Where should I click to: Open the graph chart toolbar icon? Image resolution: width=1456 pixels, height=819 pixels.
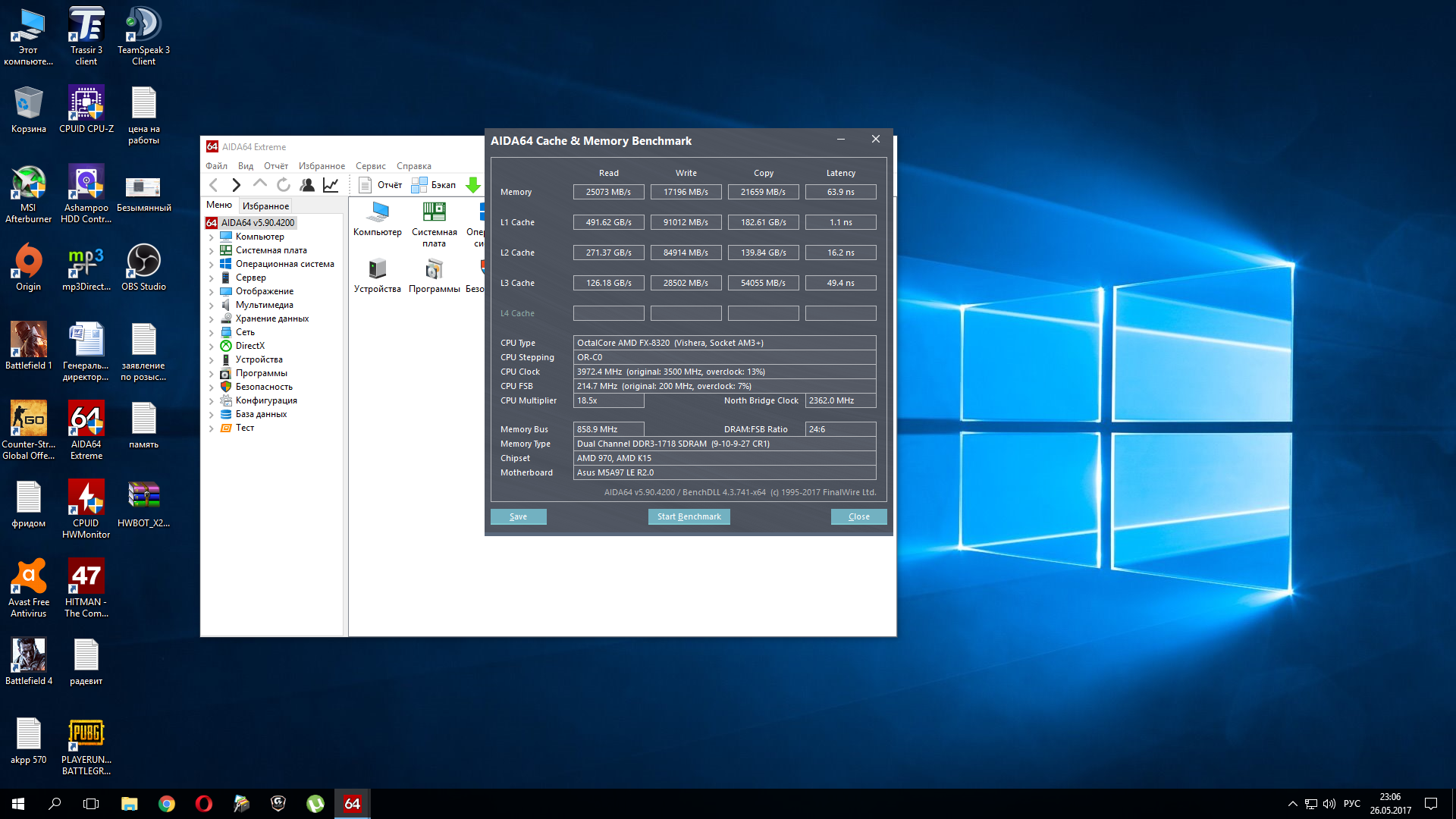(331, 185)
